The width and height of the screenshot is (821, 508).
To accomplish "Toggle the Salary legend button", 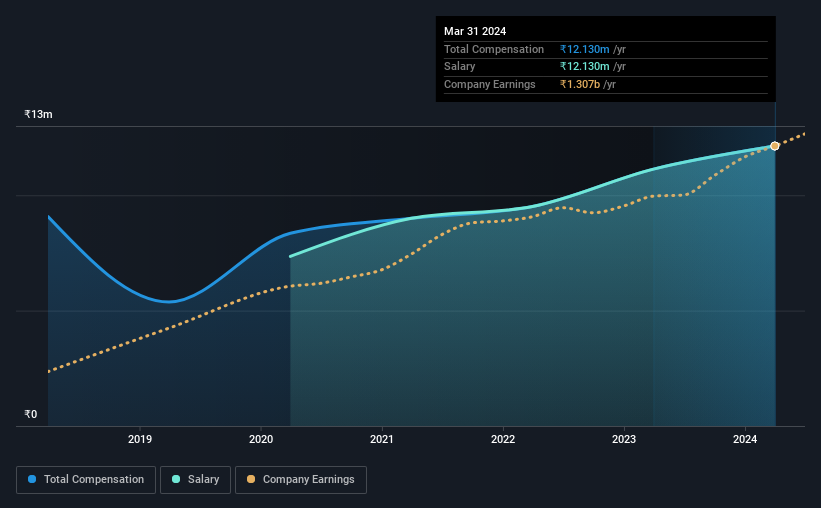I will [195, 480].
